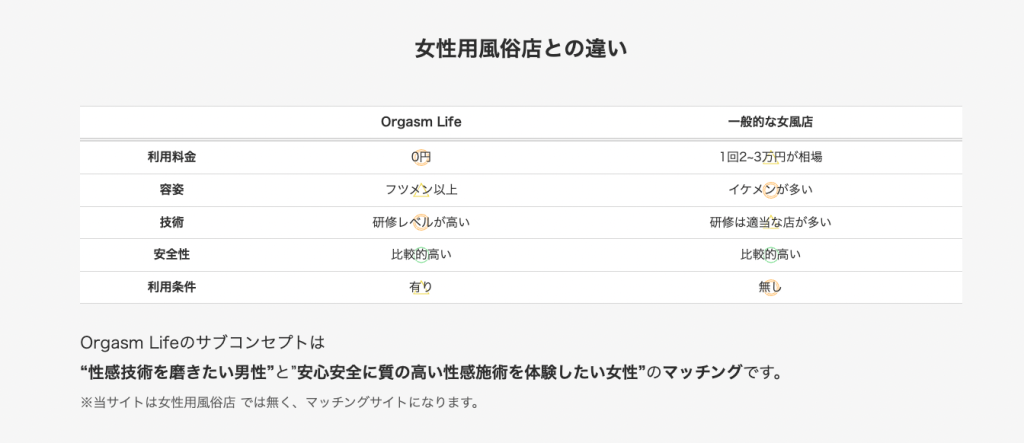Click the 利用料金 row label

click(171, 157)
